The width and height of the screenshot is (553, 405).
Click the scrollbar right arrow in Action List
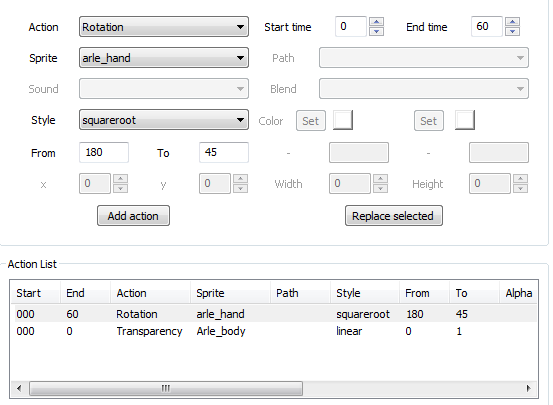[528, 388]
